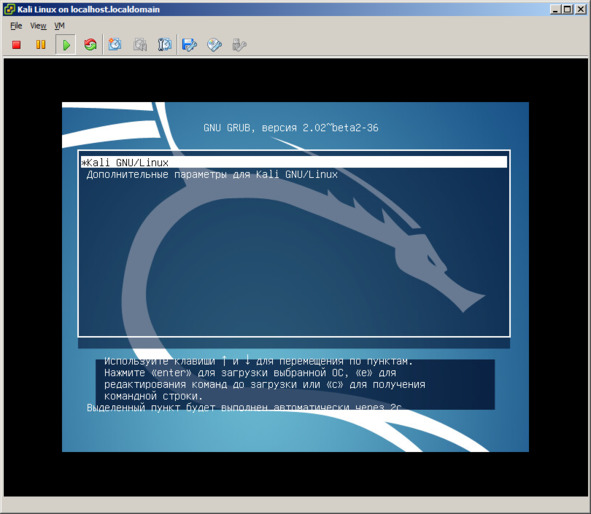Click the CD/DVD drive connect icon
This screenshot has width=591, height=514.
pyautogui.click(x=214, y=44)
